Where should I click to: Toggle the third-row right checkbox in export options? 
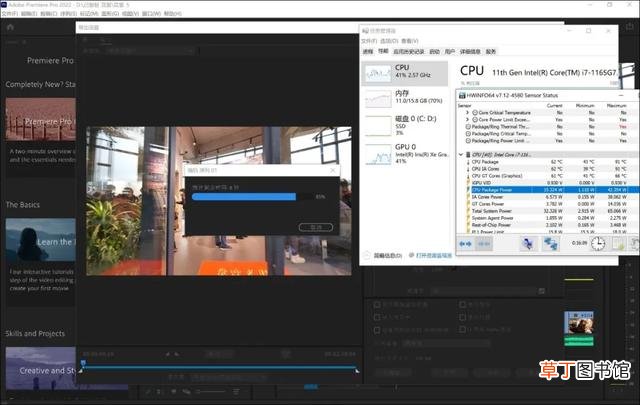point(462,329)
